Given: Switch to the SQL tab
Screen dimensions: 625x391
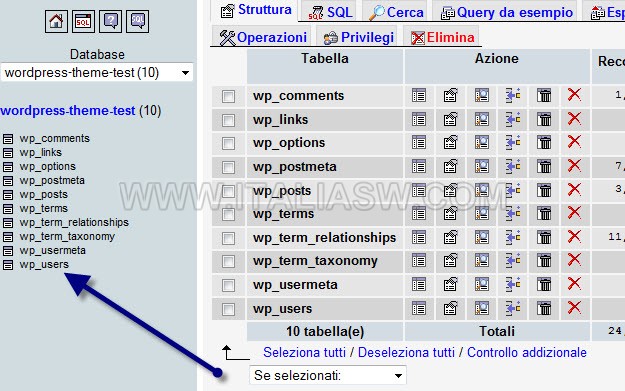Looking at the screenshot, I should click(330, 12).
